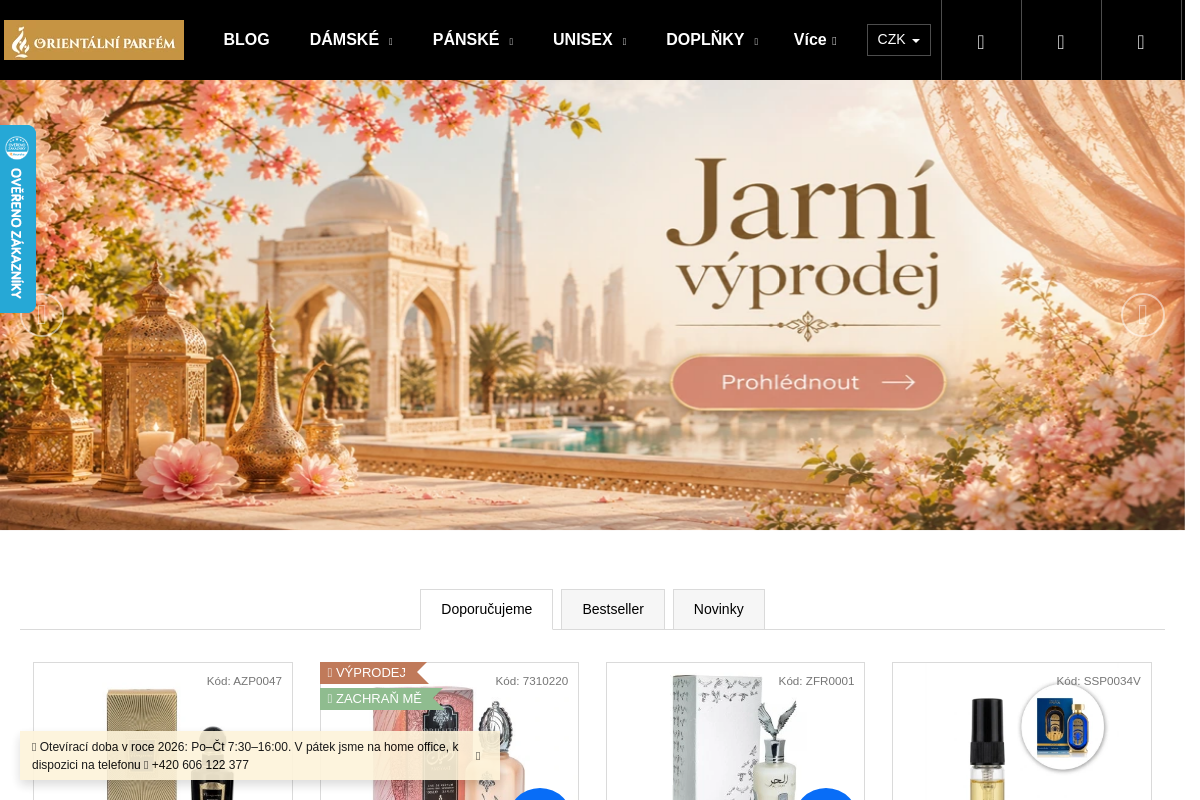Go to next banner slide

coord(1142,315)
